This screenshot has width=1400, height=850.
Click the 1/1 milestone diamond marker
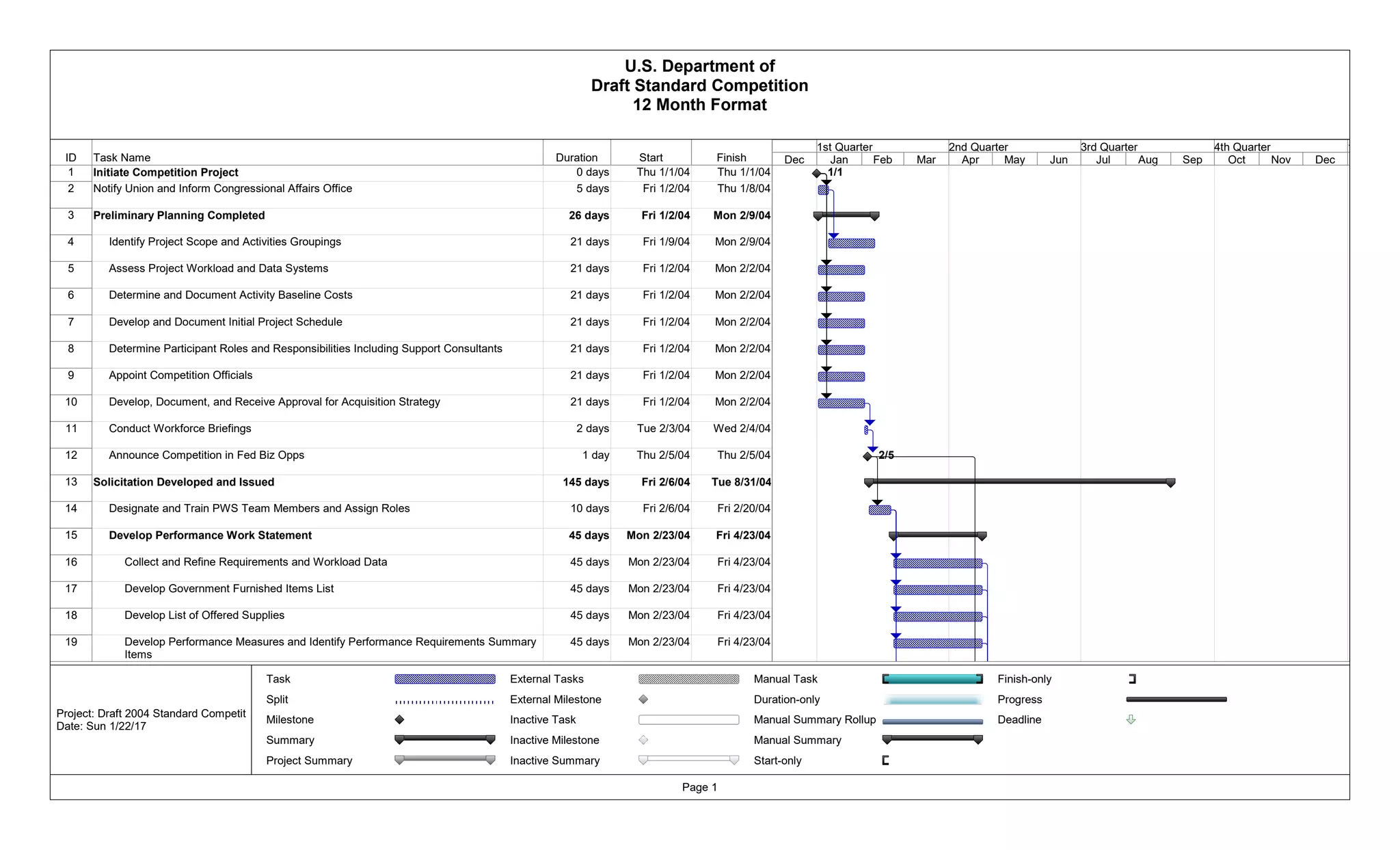pyautogui.click(x=816, y=173)
